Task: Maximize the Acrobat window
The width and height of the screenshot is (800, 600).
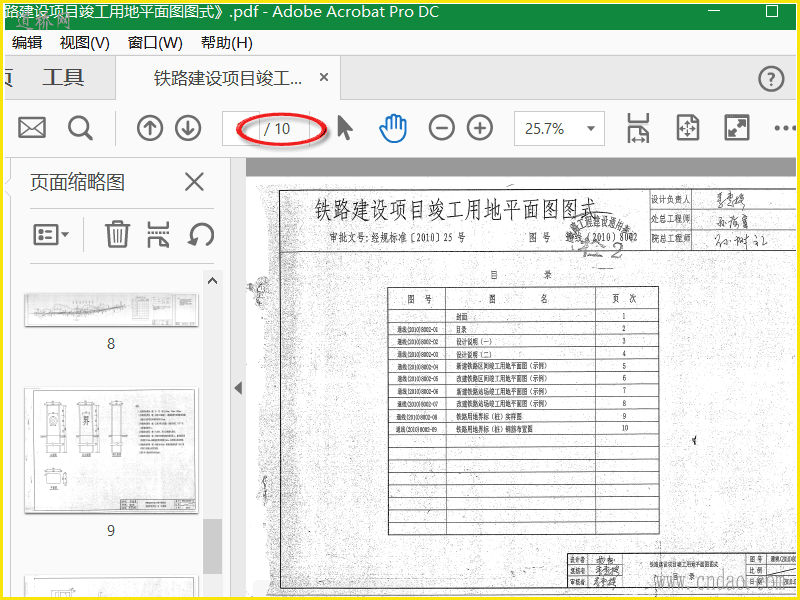Action: (771, 11)
